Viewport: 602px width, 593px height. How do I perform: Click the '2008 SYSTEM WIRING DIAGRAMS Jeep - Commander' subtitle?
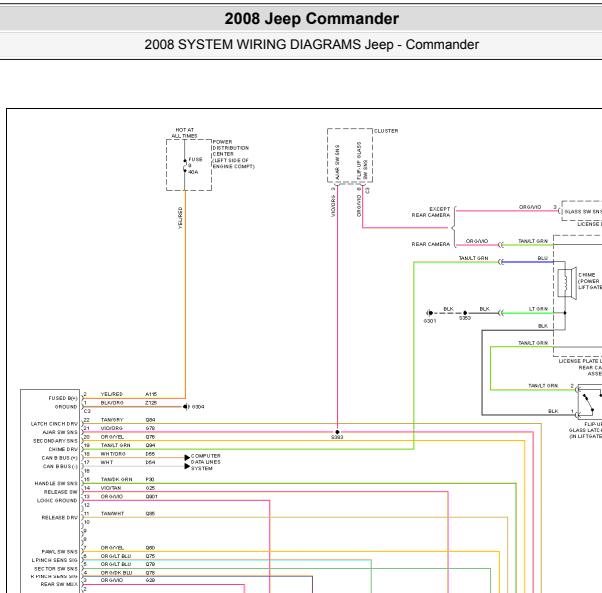pos(311,45)
